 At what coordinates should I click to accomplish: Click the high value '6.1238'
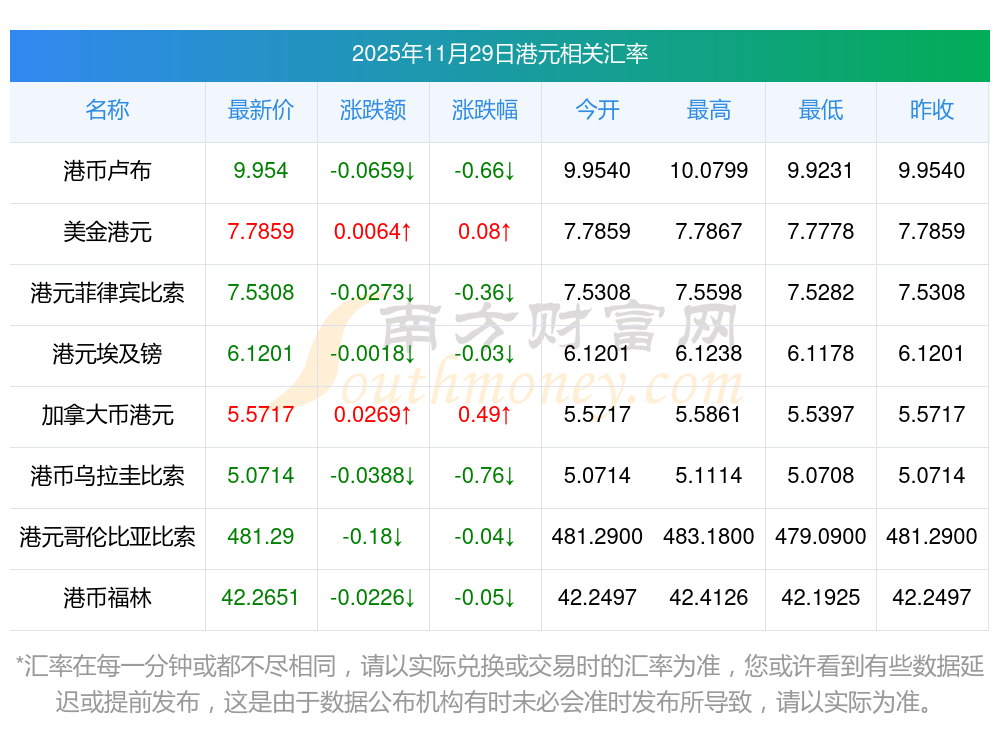click(x=709, y=353)
